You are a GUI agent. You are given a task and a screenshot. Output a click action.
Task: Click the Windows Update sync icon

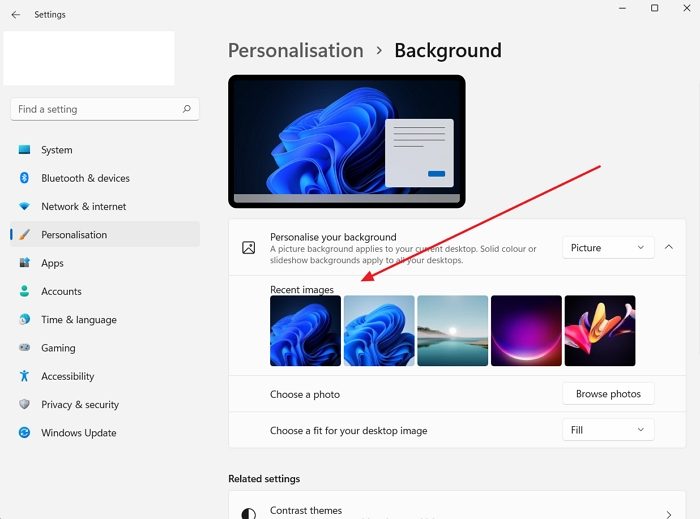[25, 432]
